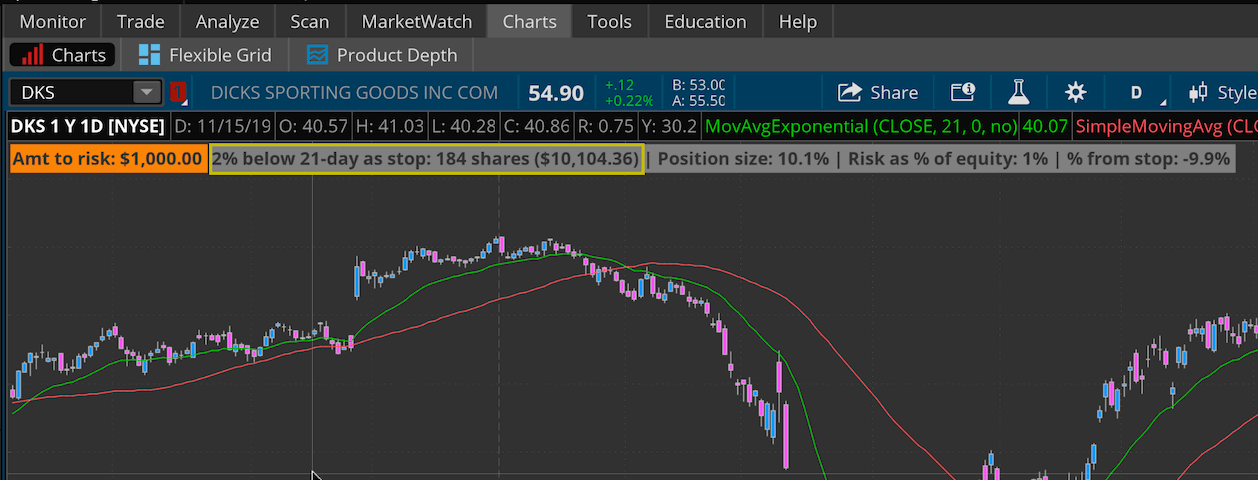1258x480 pixels.
Task: Click the ask price A: 55.50
Action: pyautogui.click(x=699, y=101)
